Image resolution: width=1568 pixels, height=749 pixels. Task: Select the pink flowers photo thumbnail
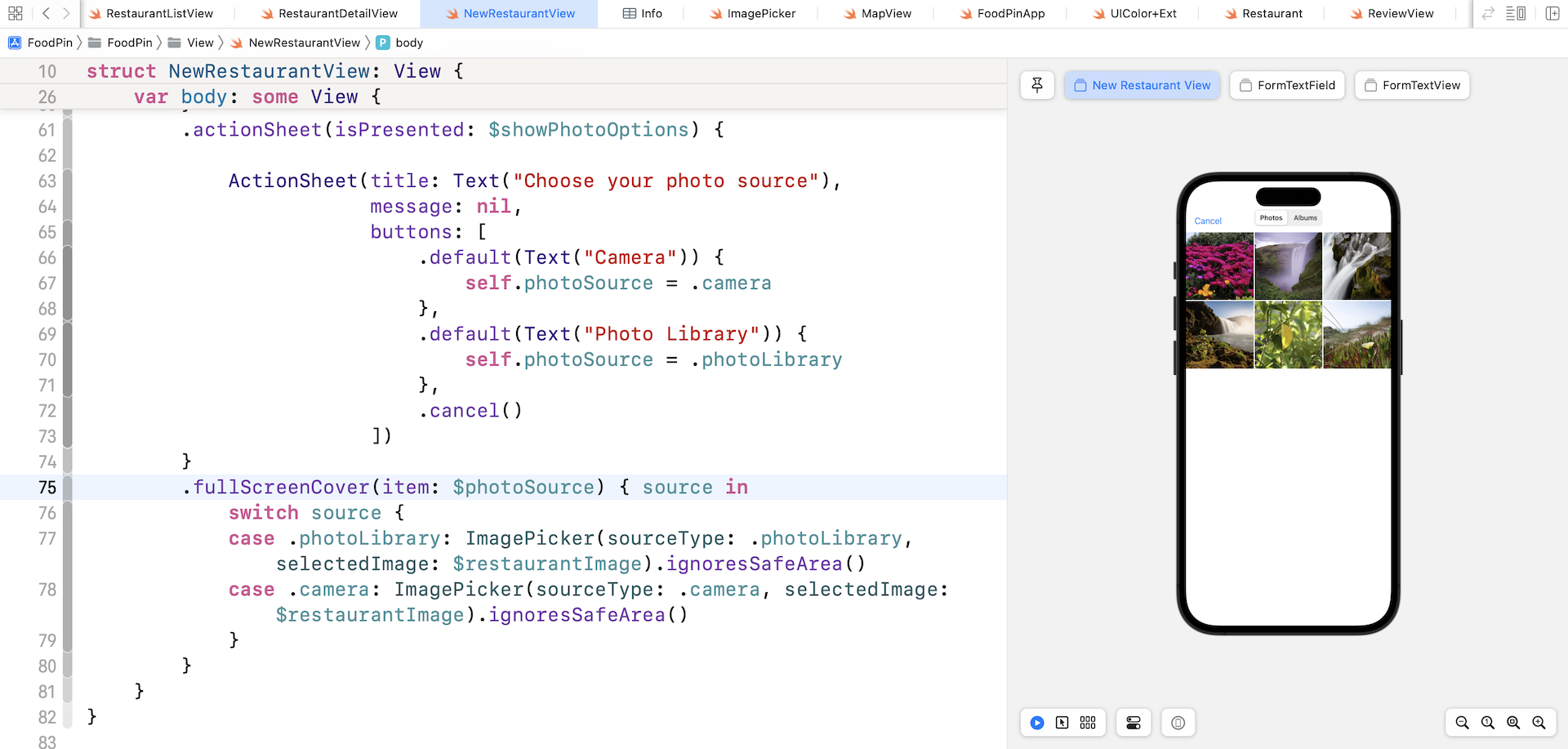coord(1219,266)
